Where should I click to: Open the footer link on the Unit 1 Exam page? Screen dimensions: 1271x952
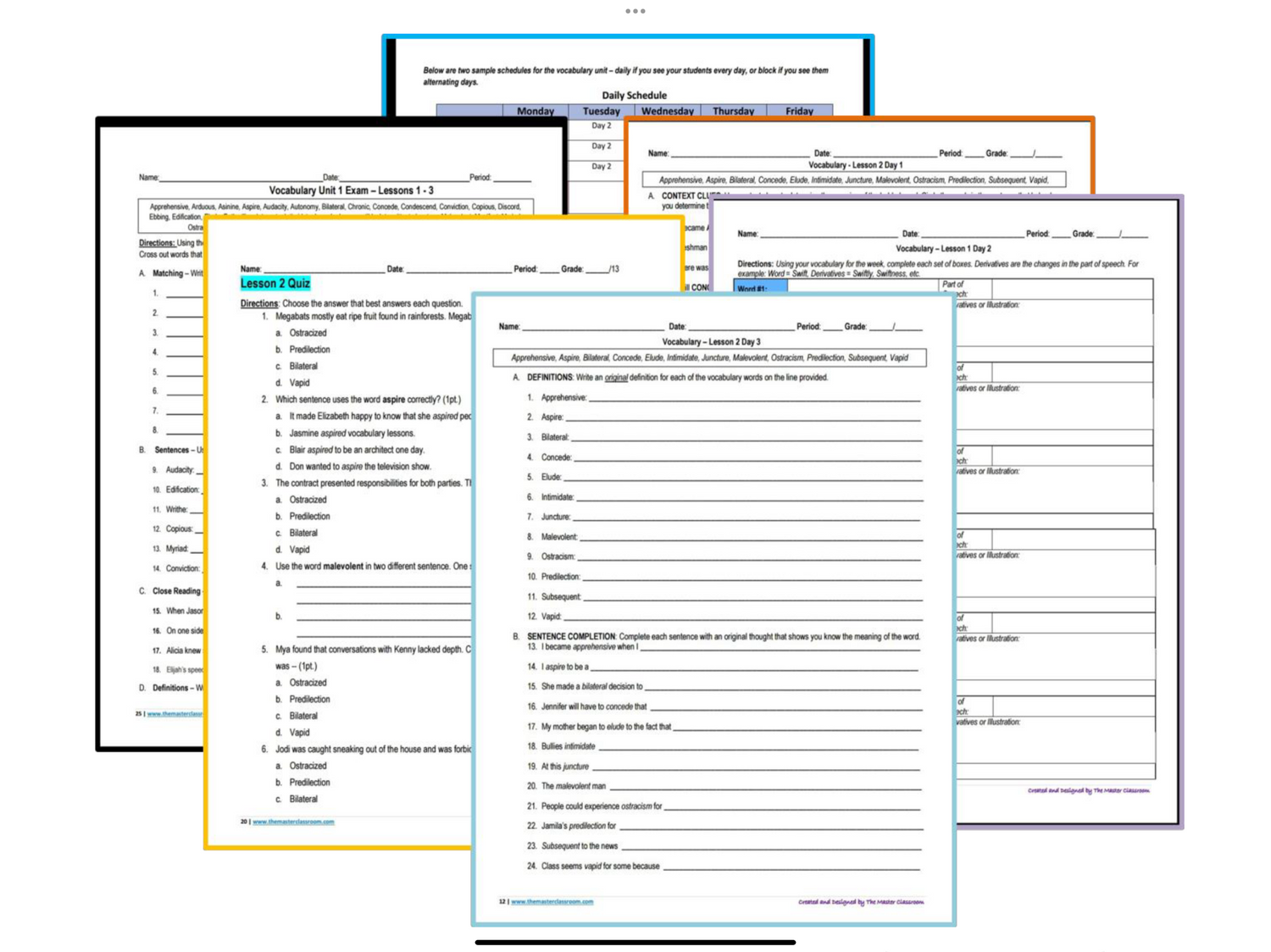click(x=175, y=714)
